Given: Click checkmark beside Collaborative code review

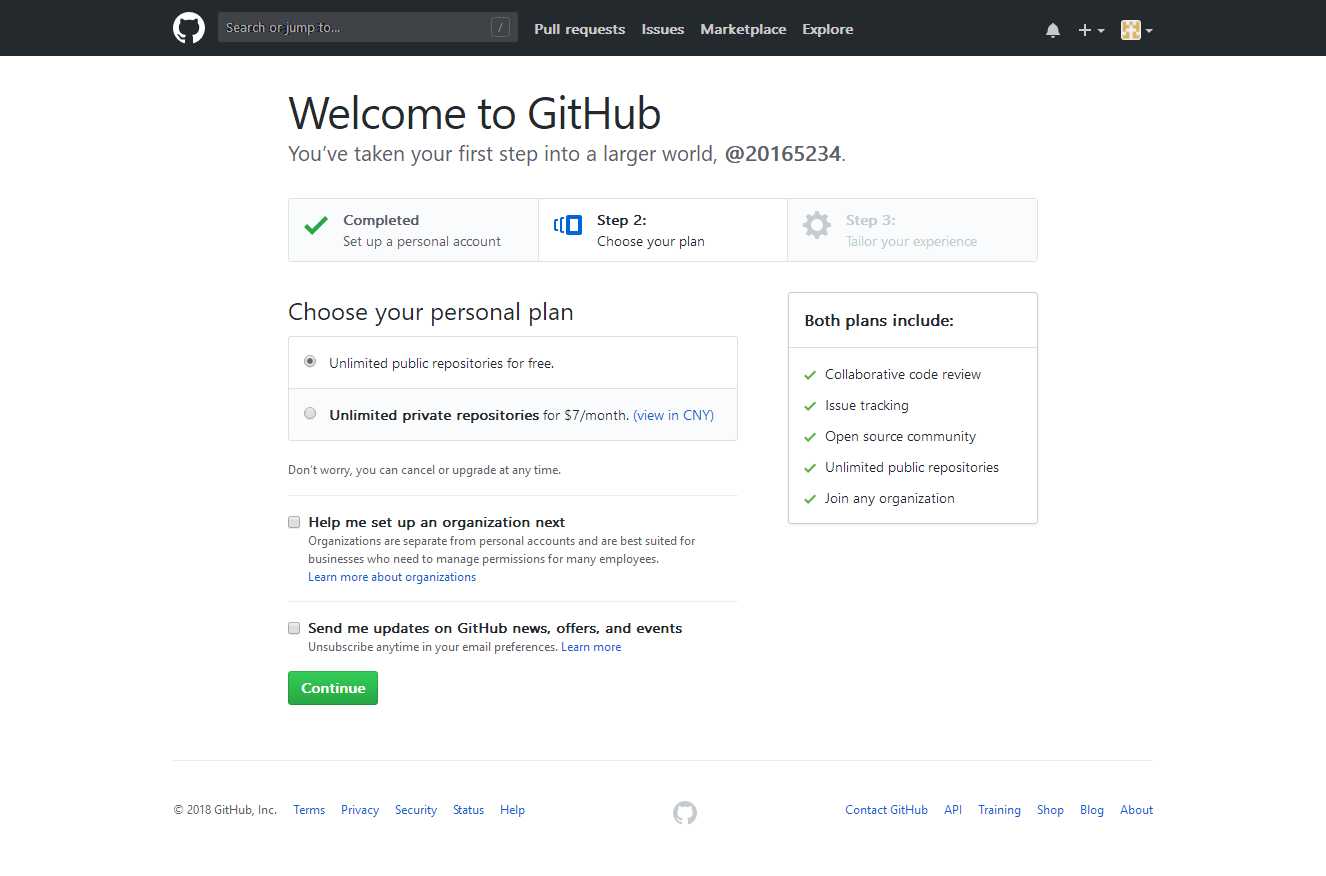Looking at the screenshot, I should point(810,375).
